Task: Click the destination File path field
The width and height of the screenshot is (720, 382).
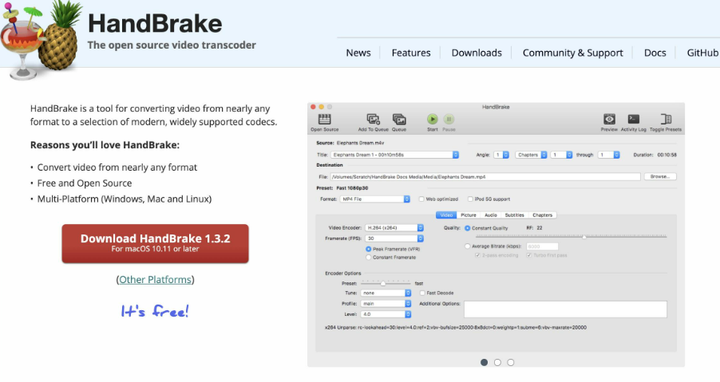Action: [x=485, y=176]
